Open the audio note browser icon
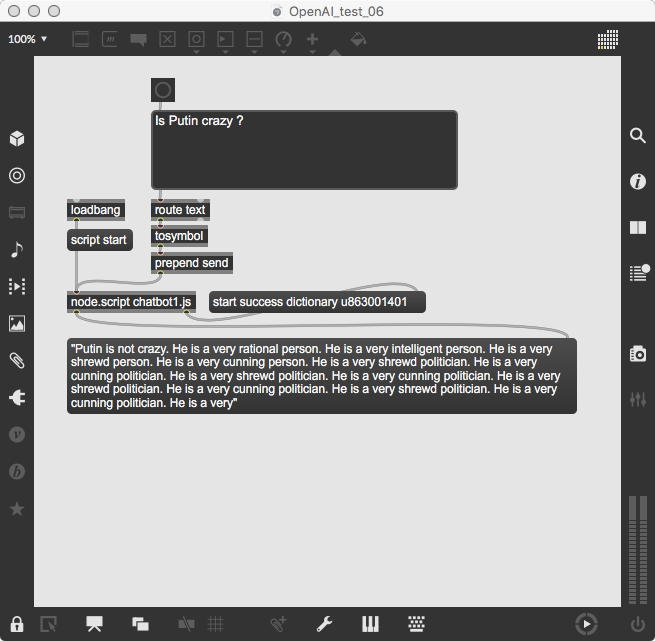 click(x=17, y=249)
